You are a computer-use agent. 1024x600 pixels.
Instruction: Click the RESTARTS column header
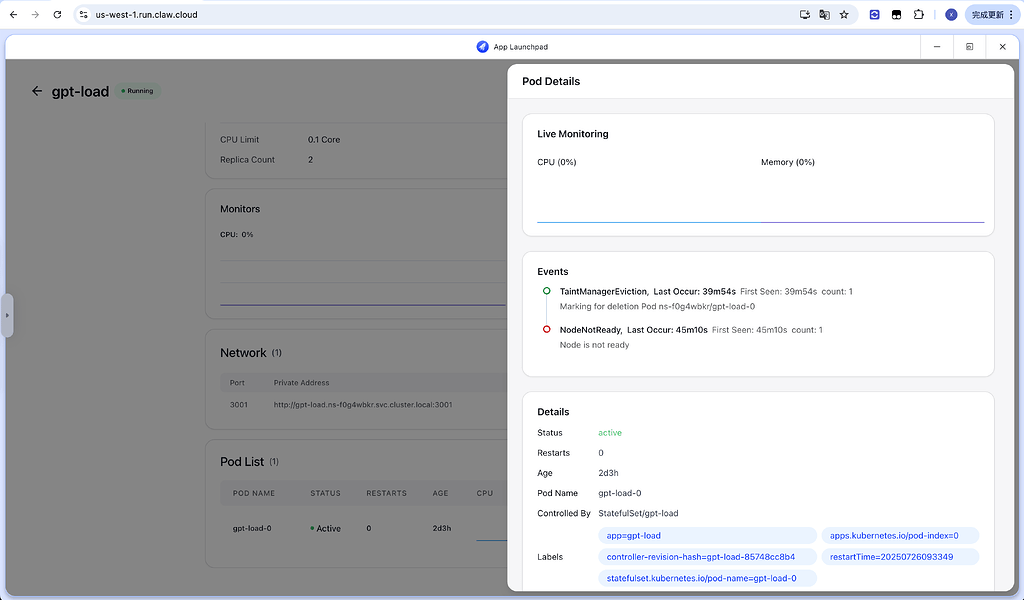(387, 493)
